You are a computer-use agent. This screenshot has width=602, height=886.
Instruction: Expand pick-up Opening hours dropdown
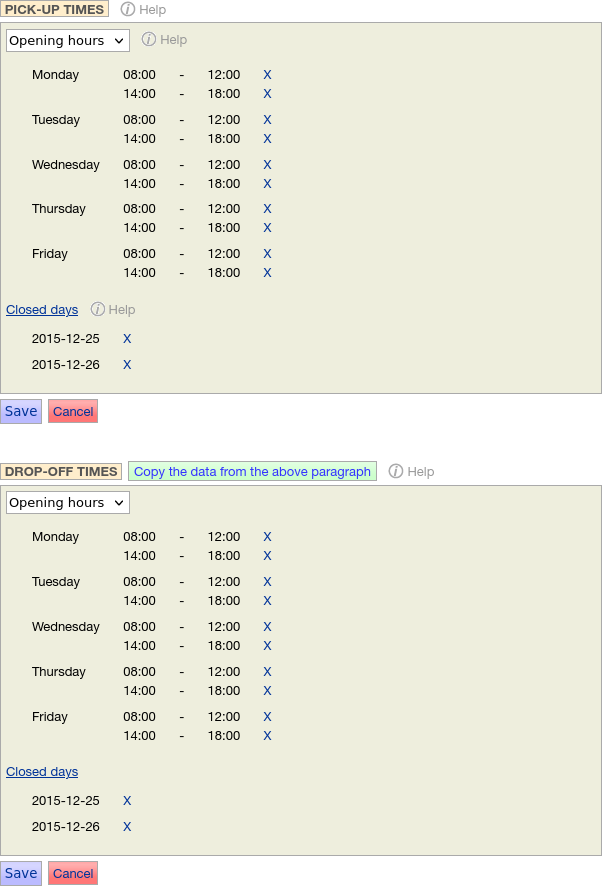tap(68, 41)
